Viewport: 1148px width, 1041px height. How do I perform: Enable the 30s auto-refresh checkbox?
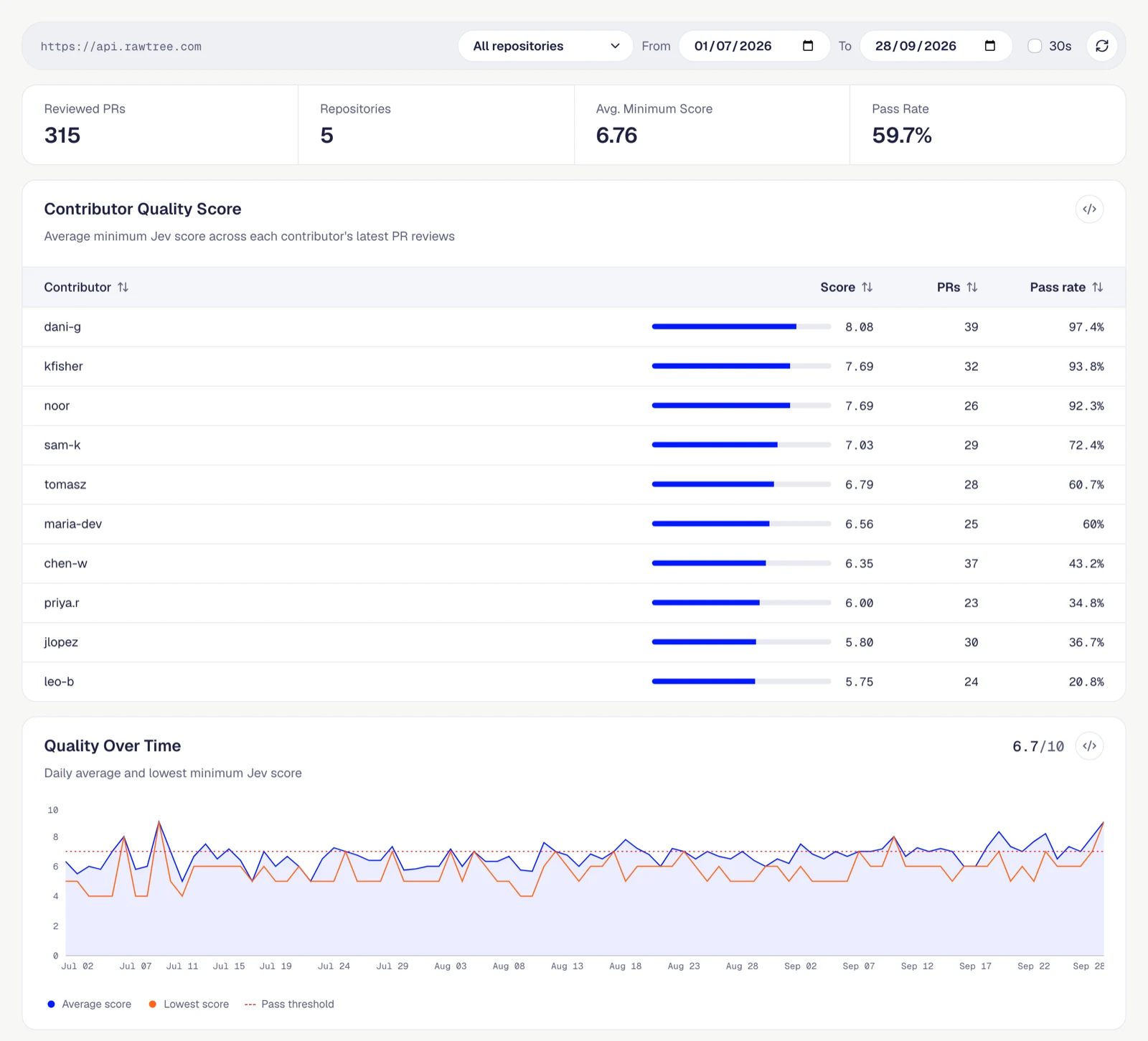click(x=1035, y=46)
